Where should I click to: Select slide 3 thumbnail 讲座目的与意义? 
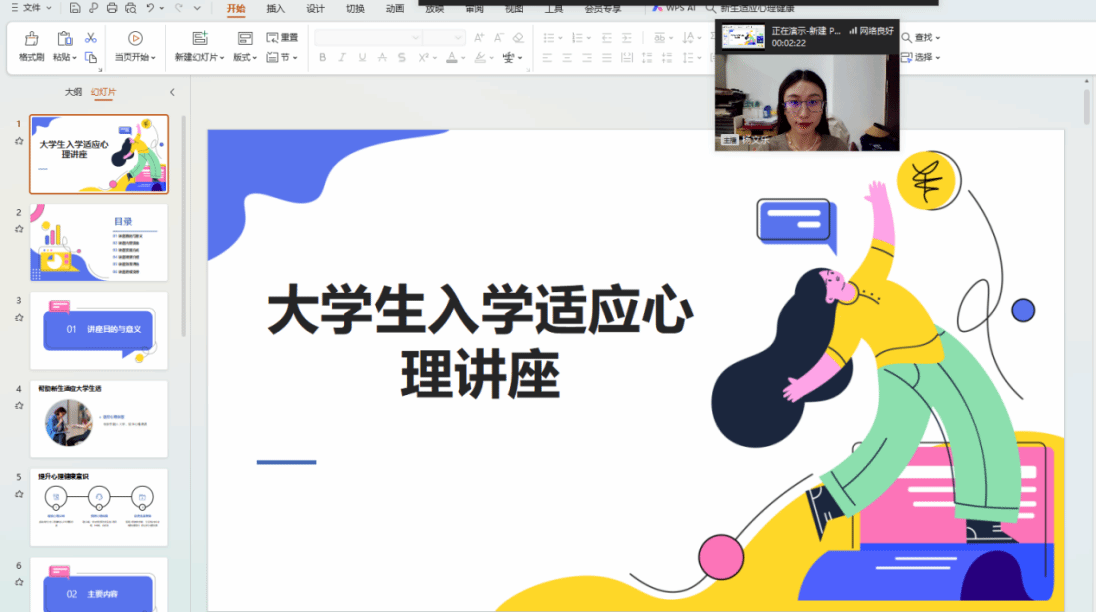99,330
